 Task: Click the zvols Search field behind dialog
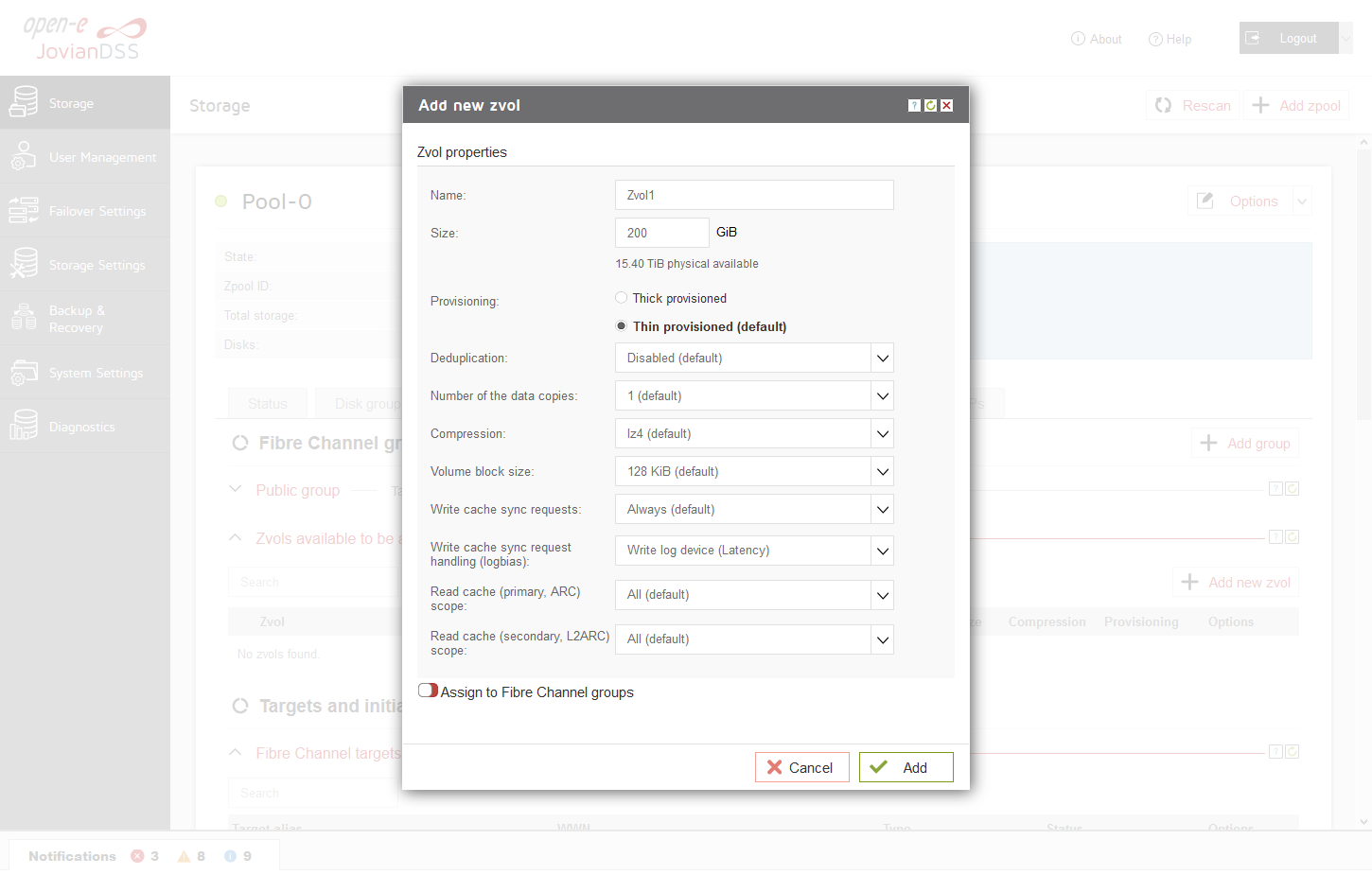(315, 582)
